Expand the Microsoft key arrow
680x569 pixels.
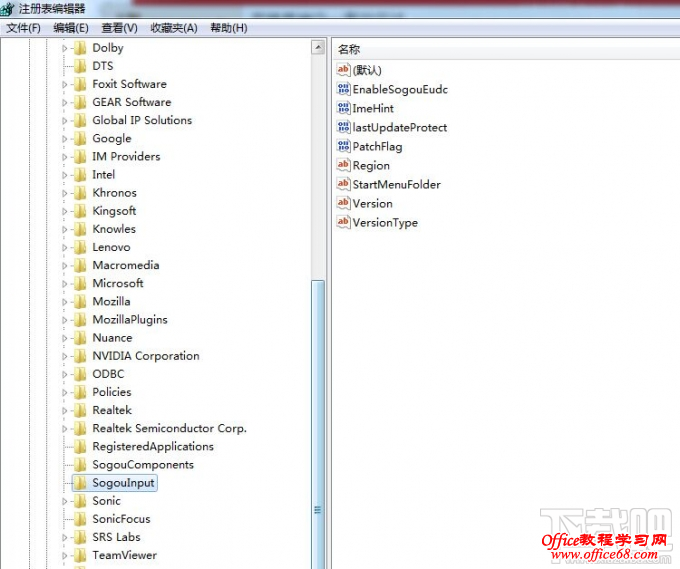pyautogui.click(x=65, y=284)
